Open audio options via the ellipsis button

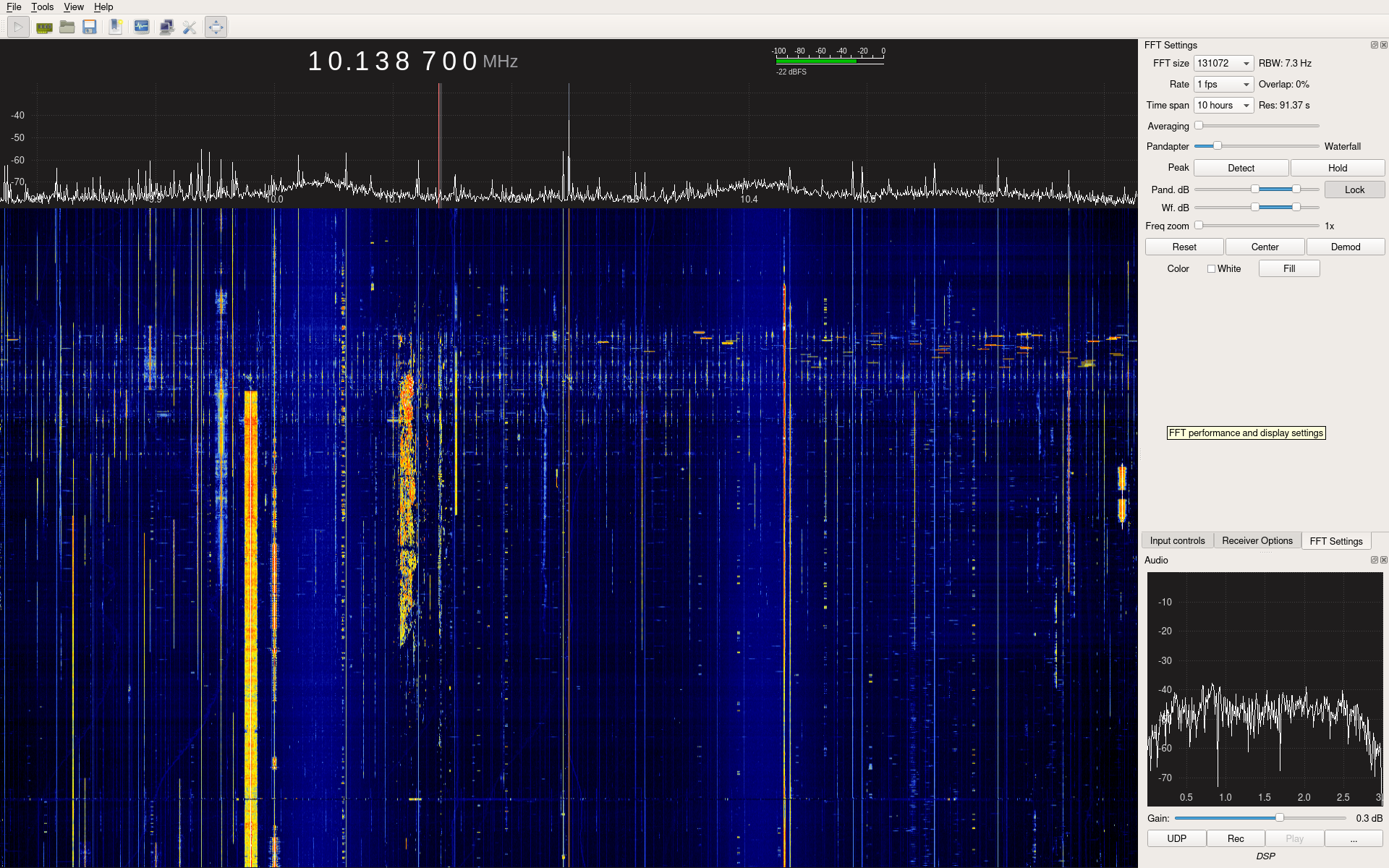[1354, 838]
